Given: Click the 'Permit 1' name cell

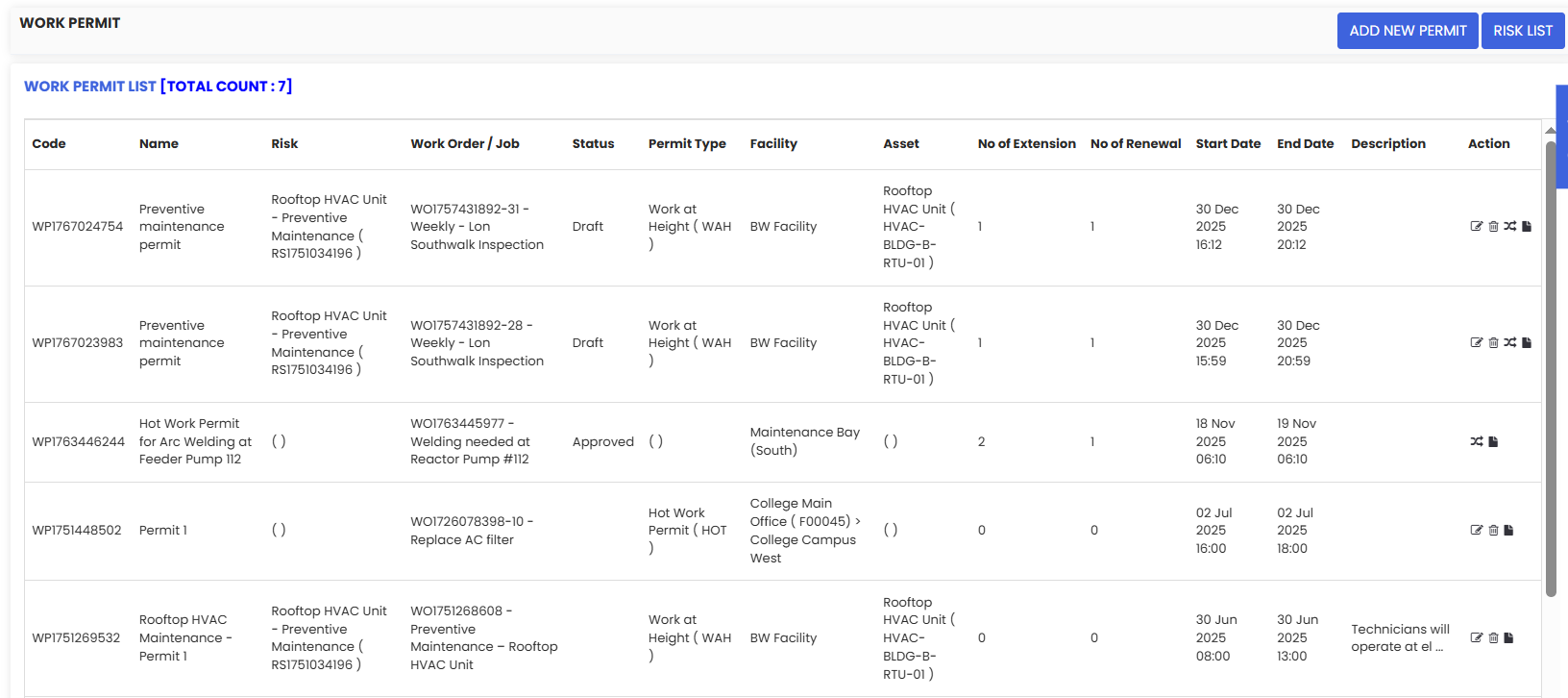Looking at the screenshot, I should pyautogui.click(x=163, y=531).
